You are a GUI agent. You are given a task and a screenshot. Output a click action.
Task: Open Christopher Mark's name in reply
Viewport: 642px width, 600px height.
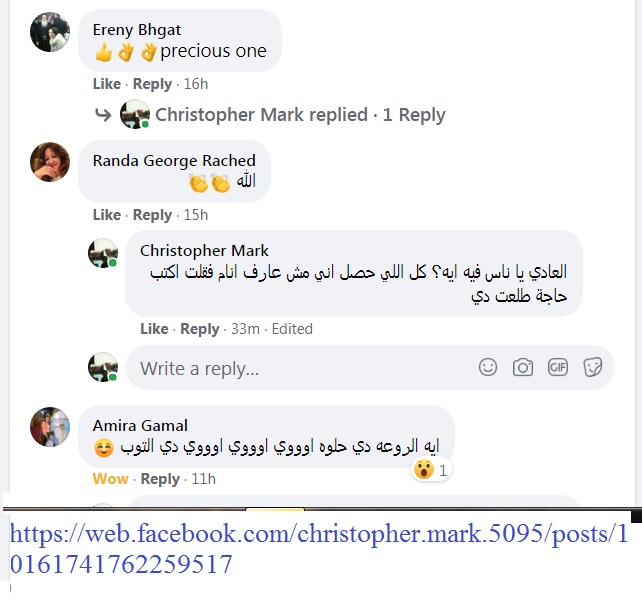click(204, 251)
